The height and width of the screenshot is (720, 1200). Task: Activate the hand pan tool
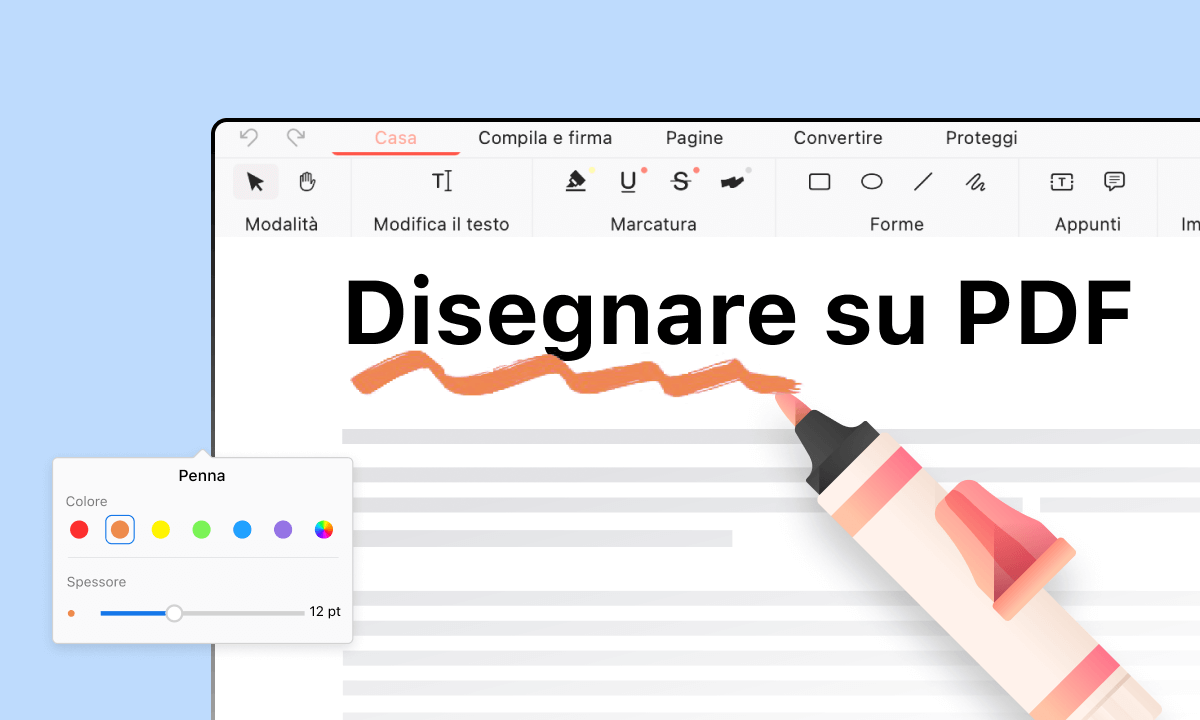pyautogui.click(x=306, y=181)
